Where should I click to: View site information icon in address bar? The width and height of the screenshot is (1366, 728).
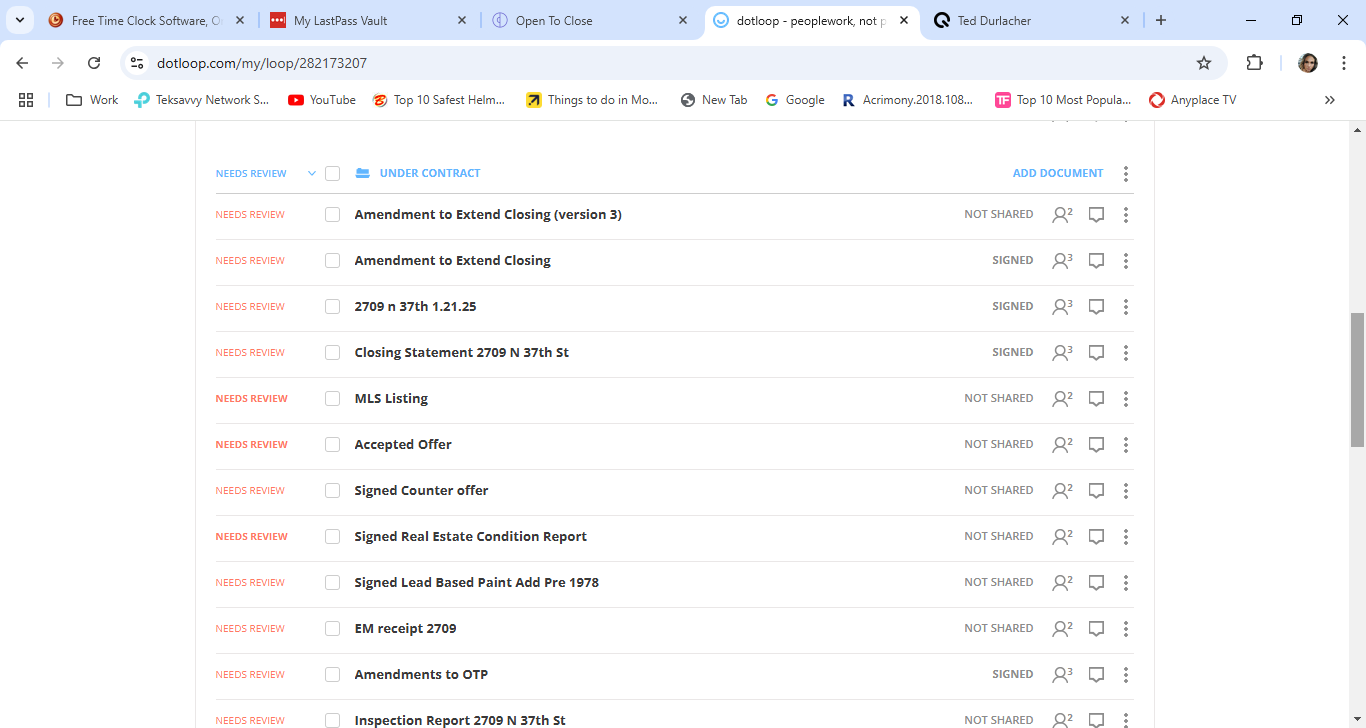click(138, 63)
